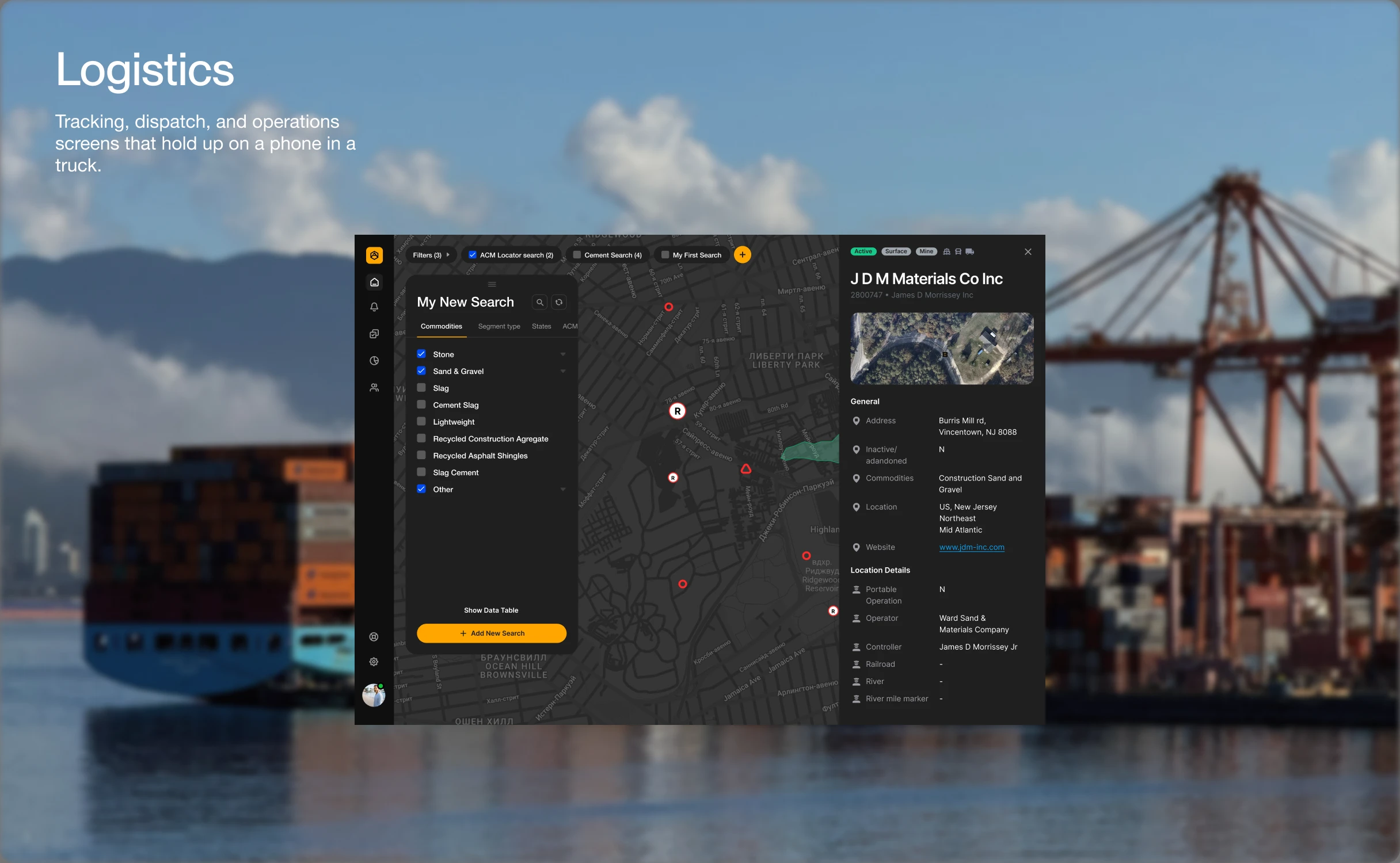
Task: Click 'Construction Sand and Gravel' commodities value
Action: [980, 484]
